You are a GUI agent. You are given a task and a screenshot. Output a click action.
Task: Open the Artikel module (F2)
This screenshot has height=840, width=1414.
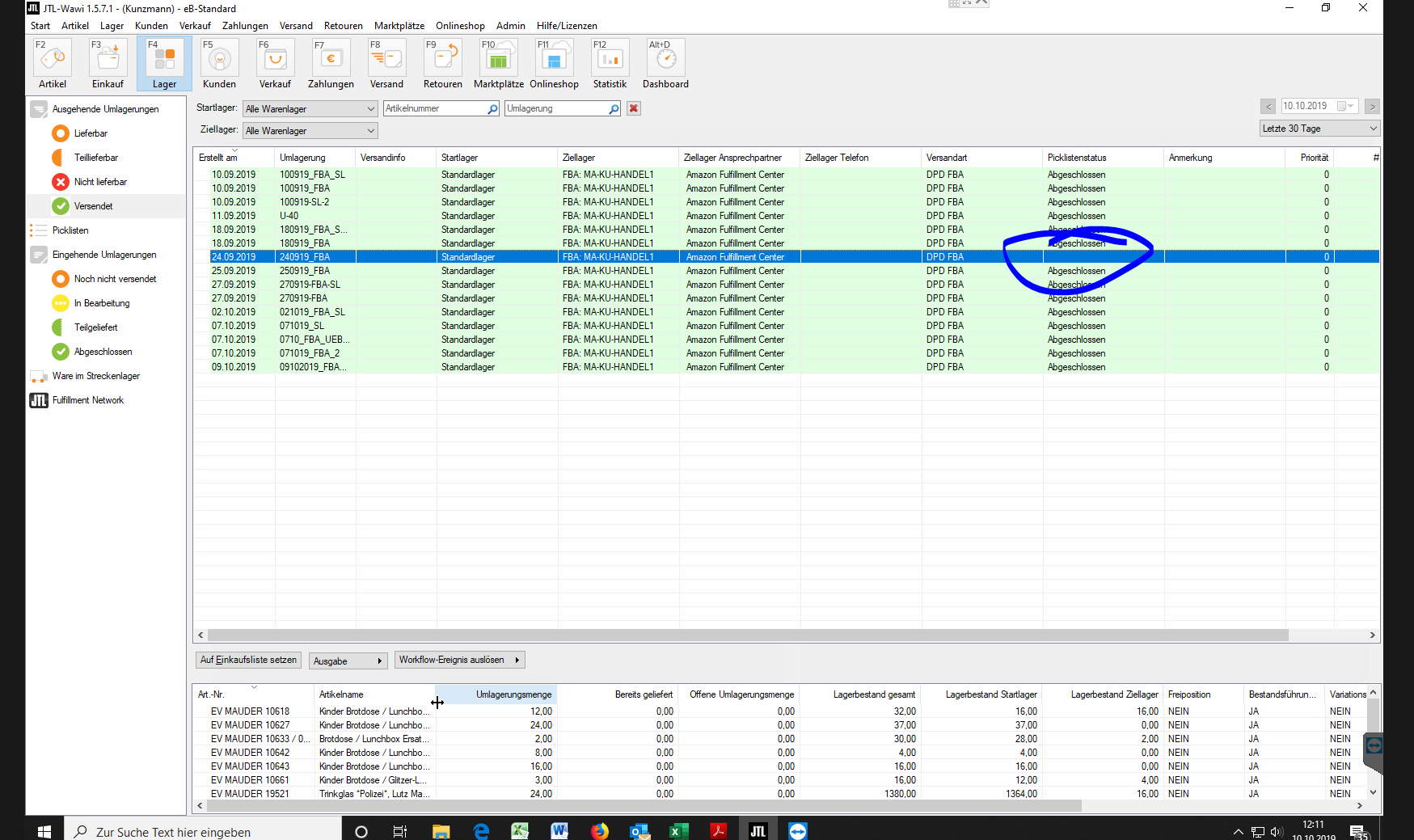53,64
